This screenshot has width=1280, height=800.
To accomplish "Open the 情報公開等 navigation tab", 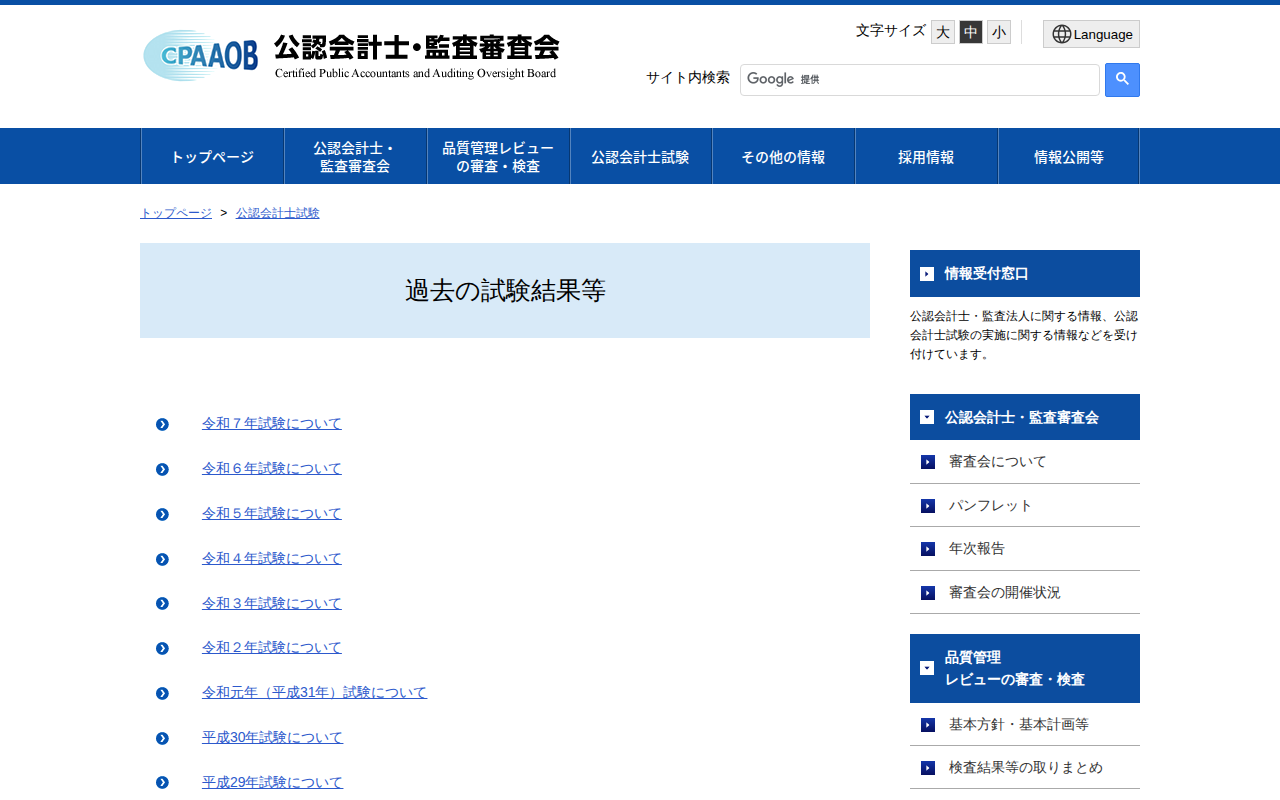I will (x=1069, y=156).
